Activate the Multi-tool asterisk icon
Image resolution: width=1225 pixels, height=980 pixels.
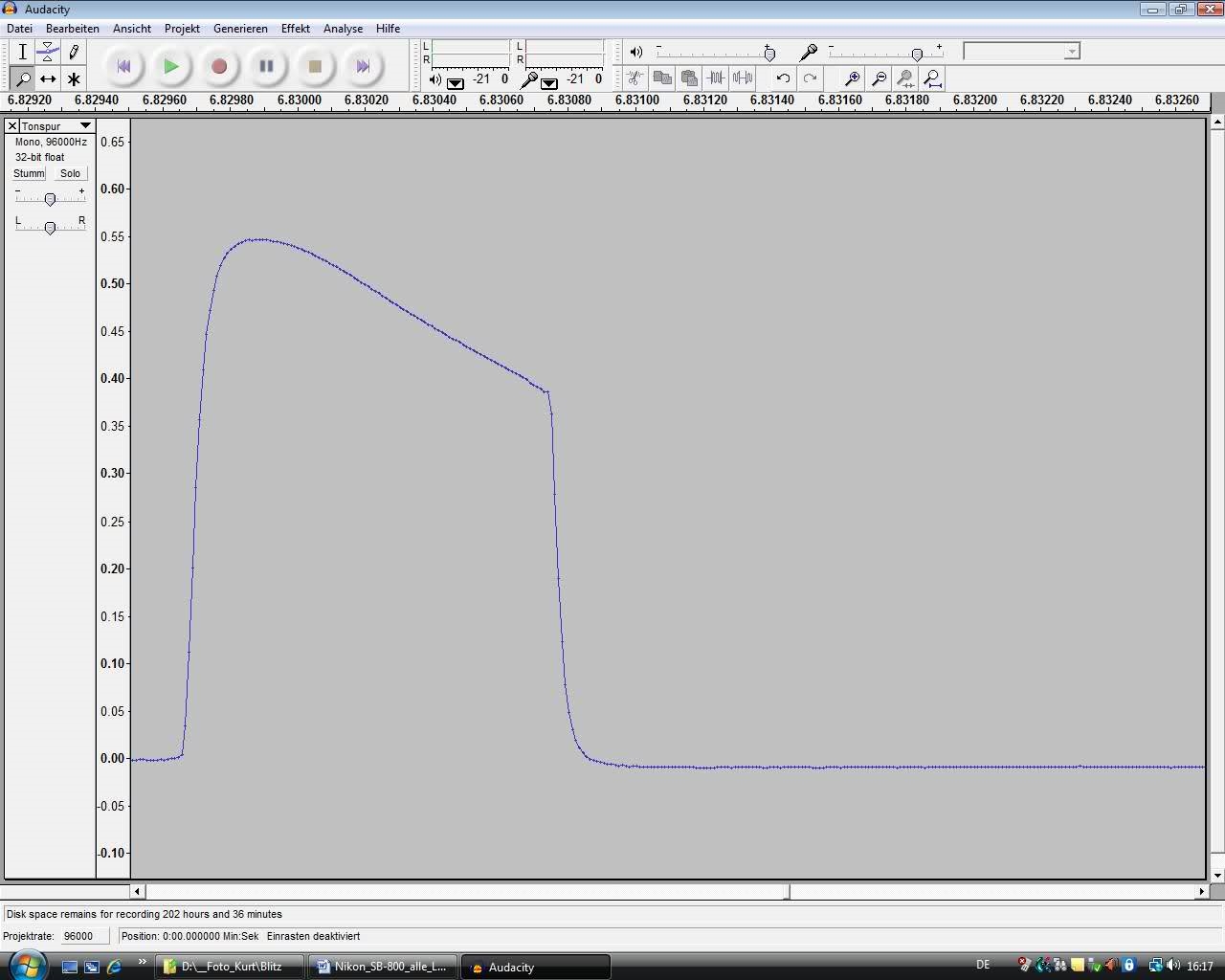pos(74,79)
